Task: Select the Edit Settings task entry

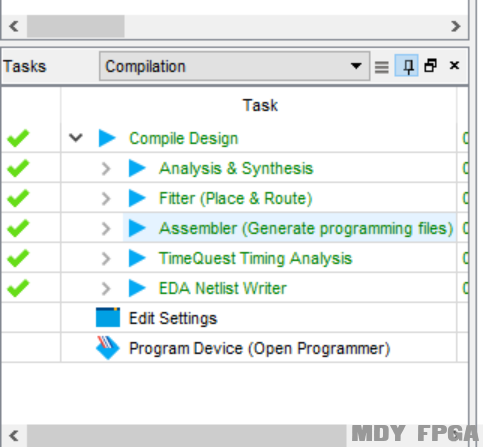Action: pos(173,318)
